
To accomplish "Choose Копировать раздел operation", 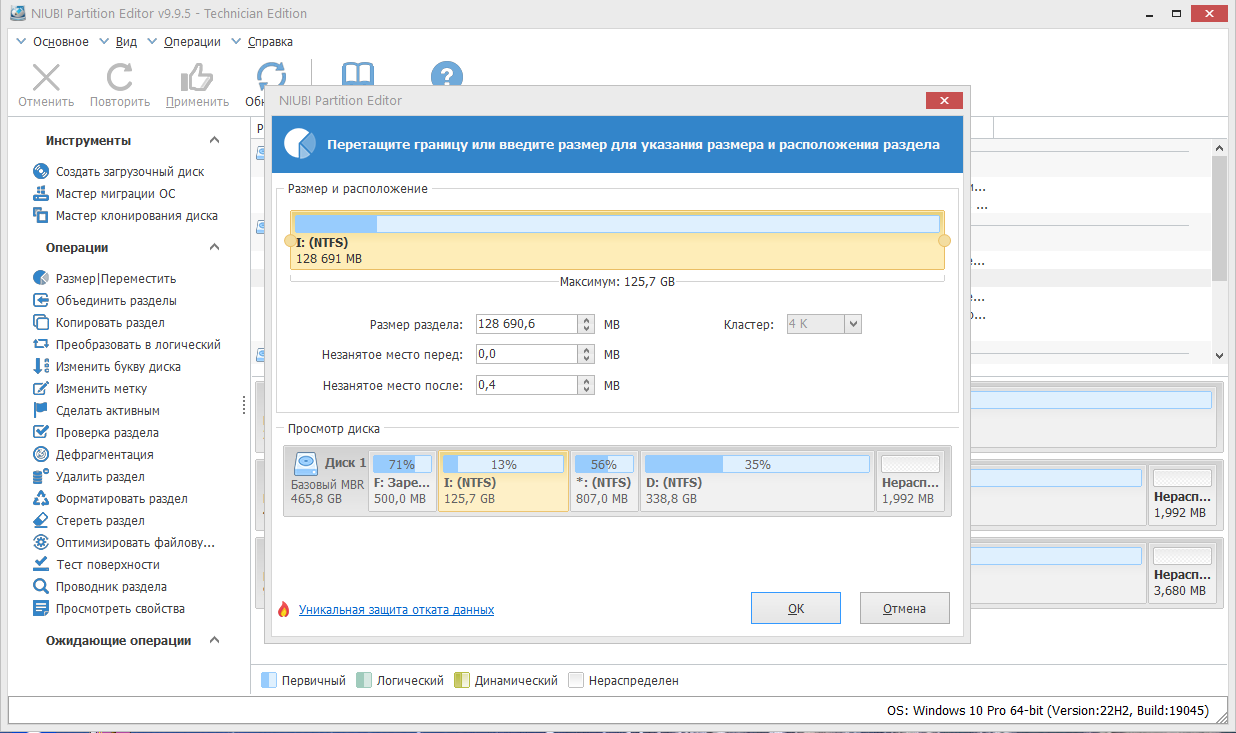I will click(100, 323).
